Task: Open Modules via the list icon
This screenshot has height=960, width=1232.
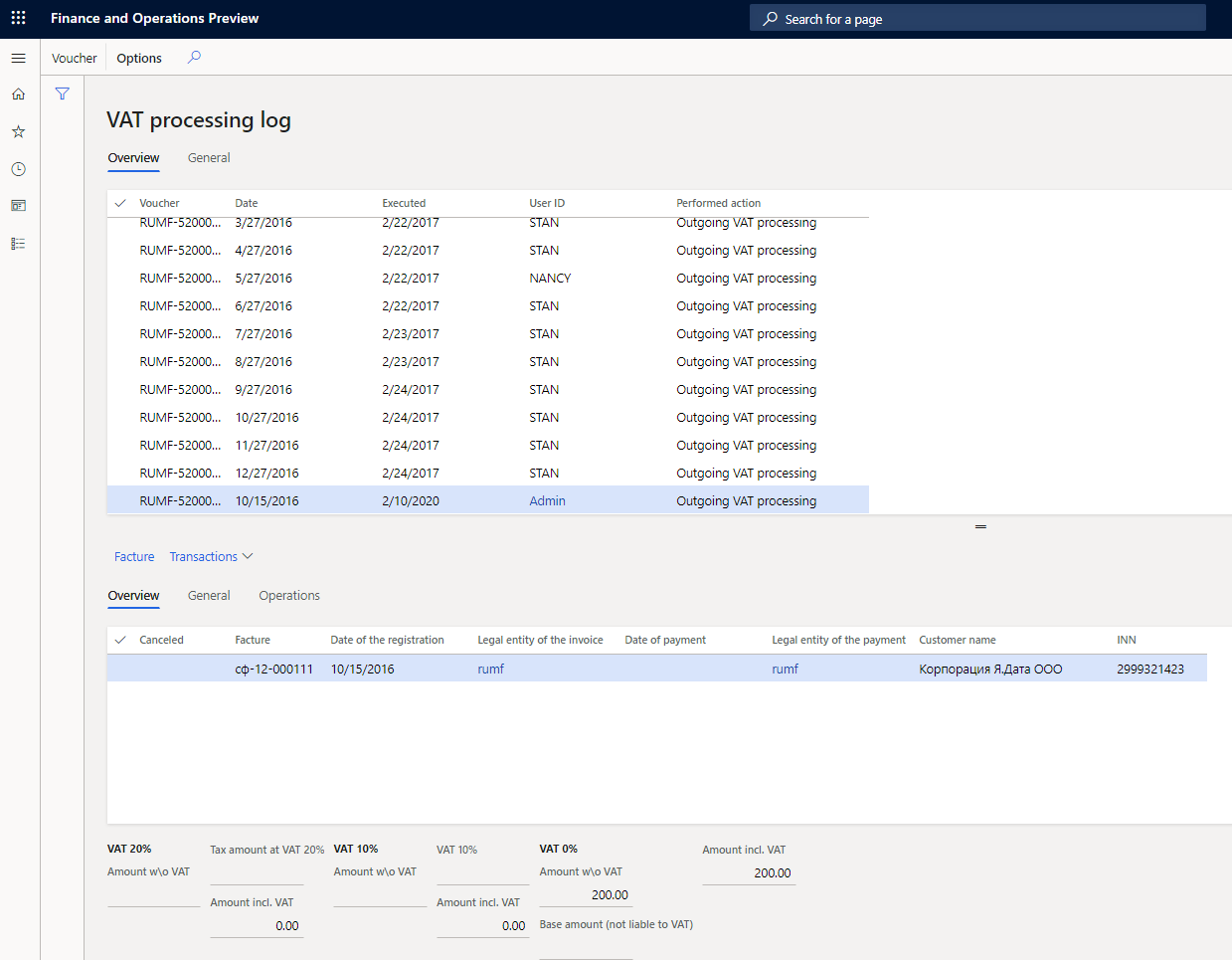Action: pos(18,244)
